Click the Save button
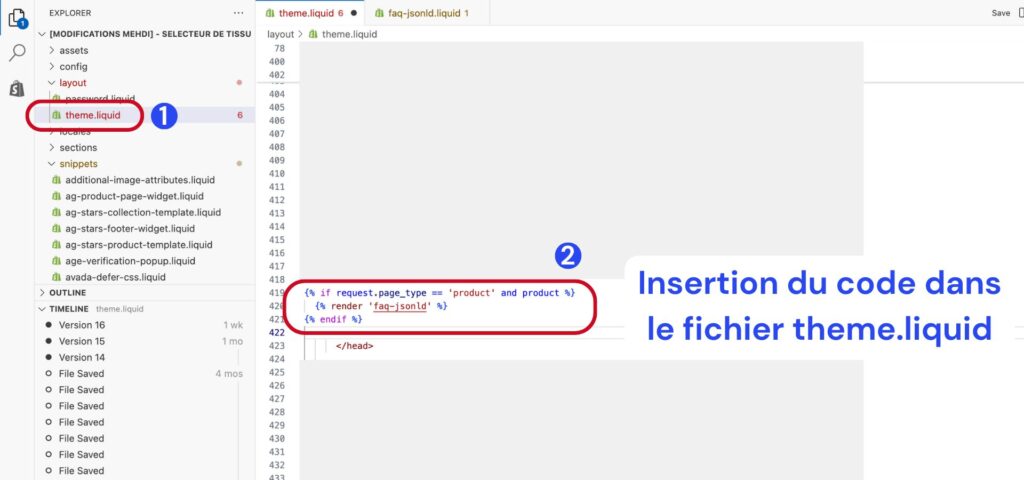The height and width of the screenshot is (480, 1024). point(1000,13)
